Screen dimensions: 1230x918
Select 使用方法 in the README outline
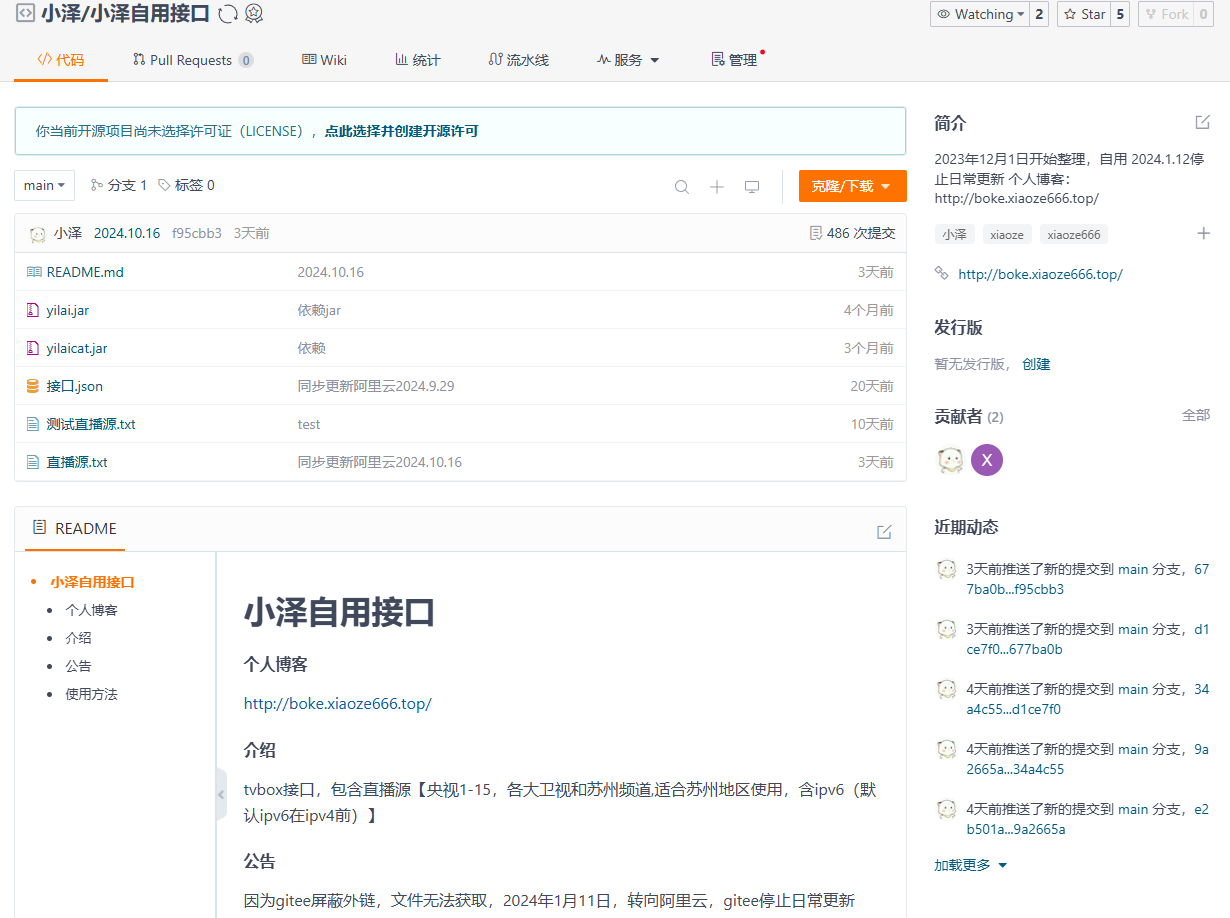pyautogui.click(x=91, y=694)
